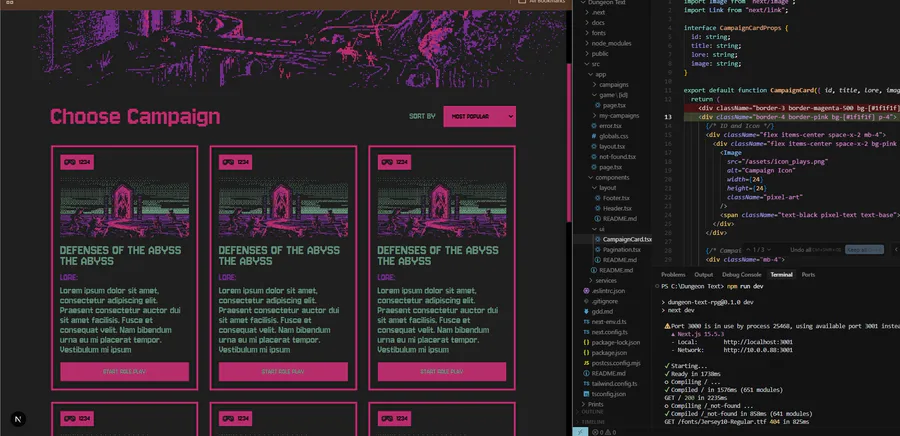Click the 'npm run dev' command in terminal
This screenshot has height=436, width=900.
pyautogui.click(x=743, y=286)
